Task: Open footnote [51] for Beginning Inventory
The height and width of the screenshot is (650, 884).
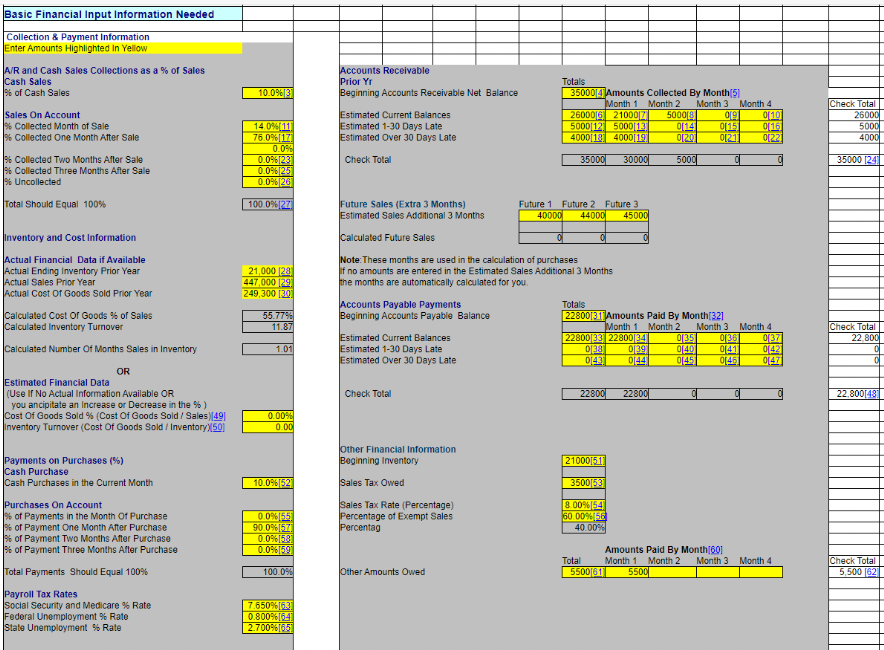Action: [598, 461]
